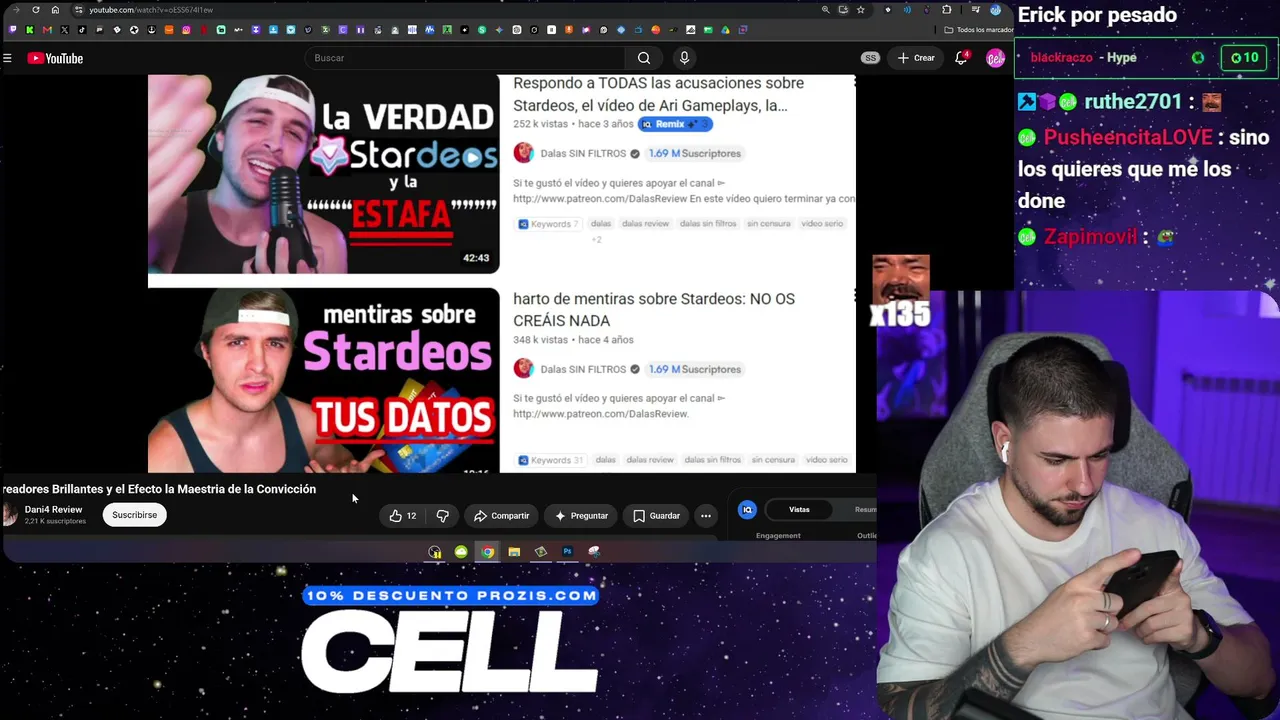Click the 'Keywords 31' tag badge

point(550,460)
